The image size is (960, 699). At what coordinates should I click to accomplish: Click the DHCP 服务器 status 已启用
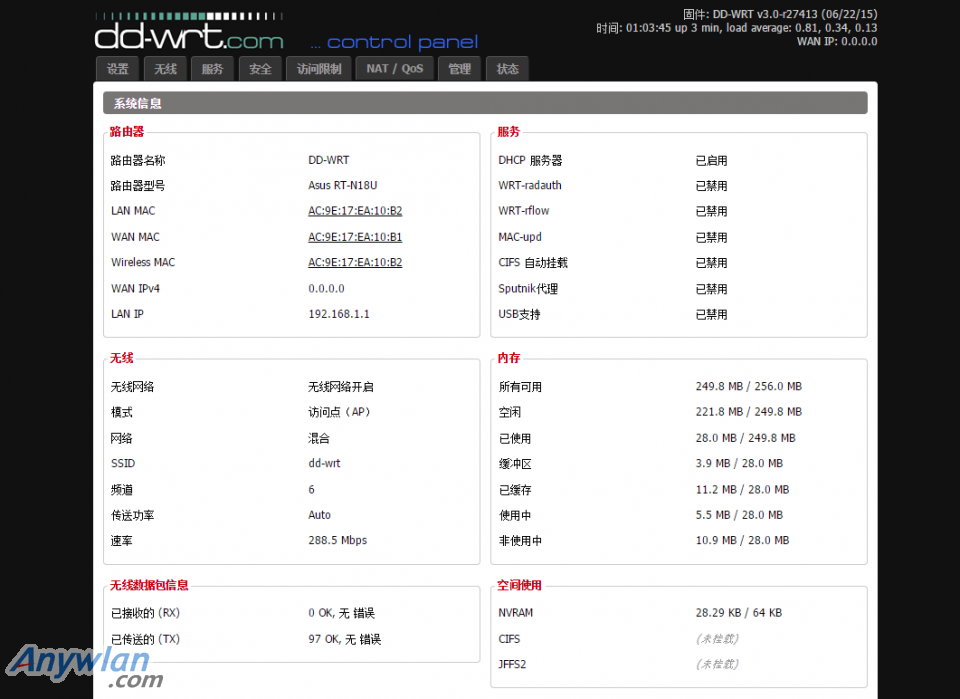pyautogui.click(x=711, y=160)
